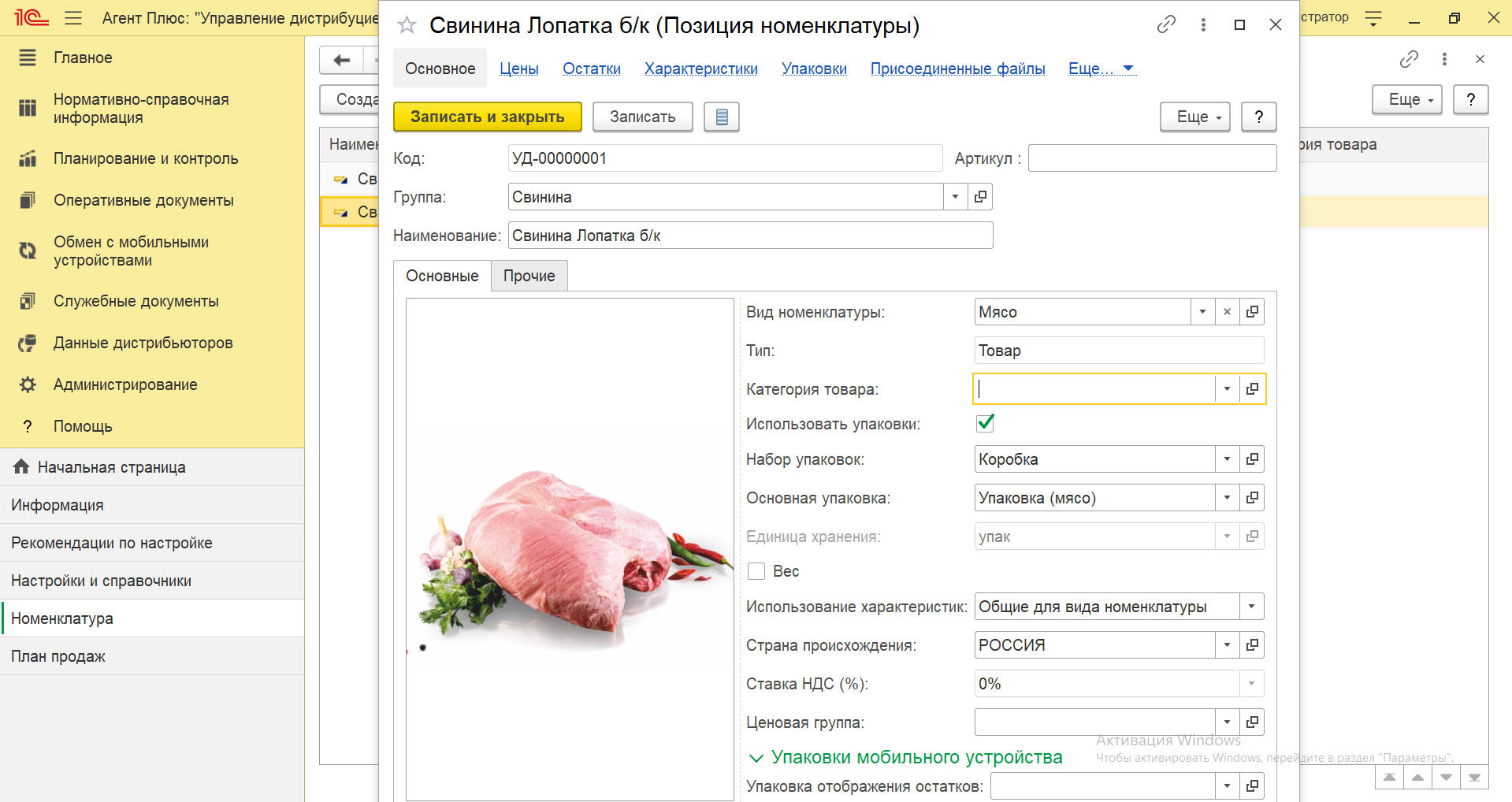1512x802 pixels.
Task: Expand Группа dropdown list
Action: point(955,197)
